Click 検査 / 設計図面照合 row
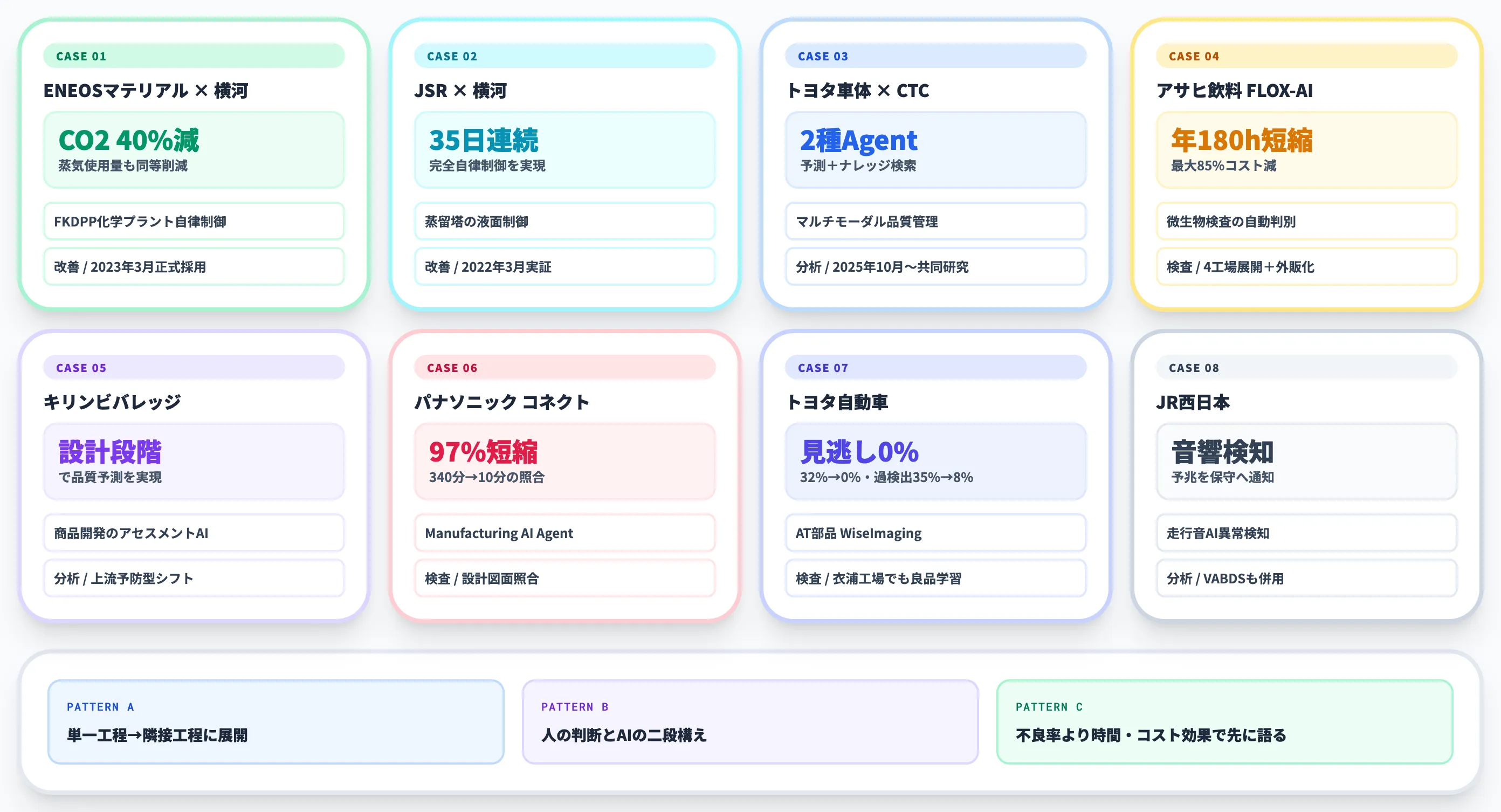The width and height of the screenshot is (1501, 812). (x=564, y=579)
